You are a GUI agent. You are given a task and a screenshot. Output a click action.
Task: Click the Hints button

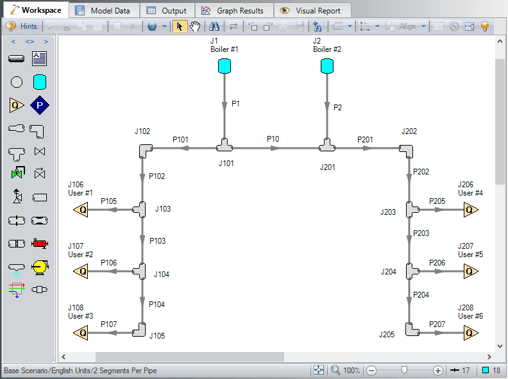coord(22,26)
